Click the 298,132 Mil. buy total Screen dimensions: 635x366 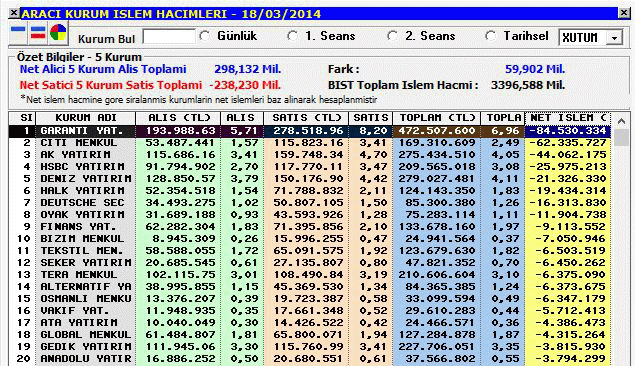click(x=247, y=69)
